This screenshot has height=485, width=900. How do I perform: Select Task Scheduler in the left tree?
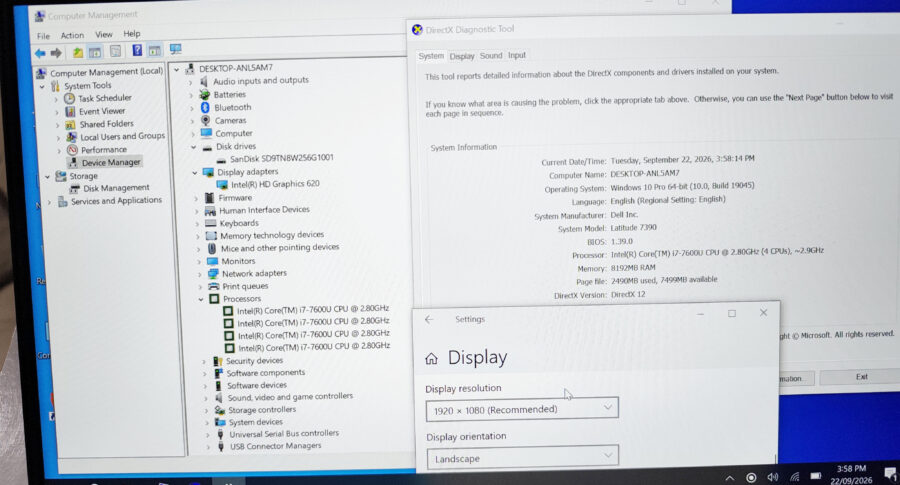tap(104, 98)
